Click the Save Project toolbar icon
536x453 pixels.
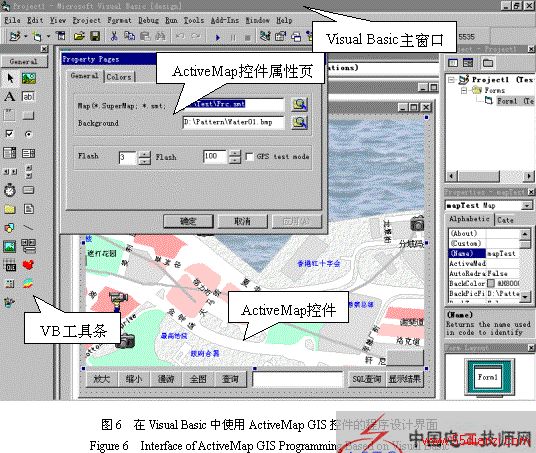coord(95,36)
